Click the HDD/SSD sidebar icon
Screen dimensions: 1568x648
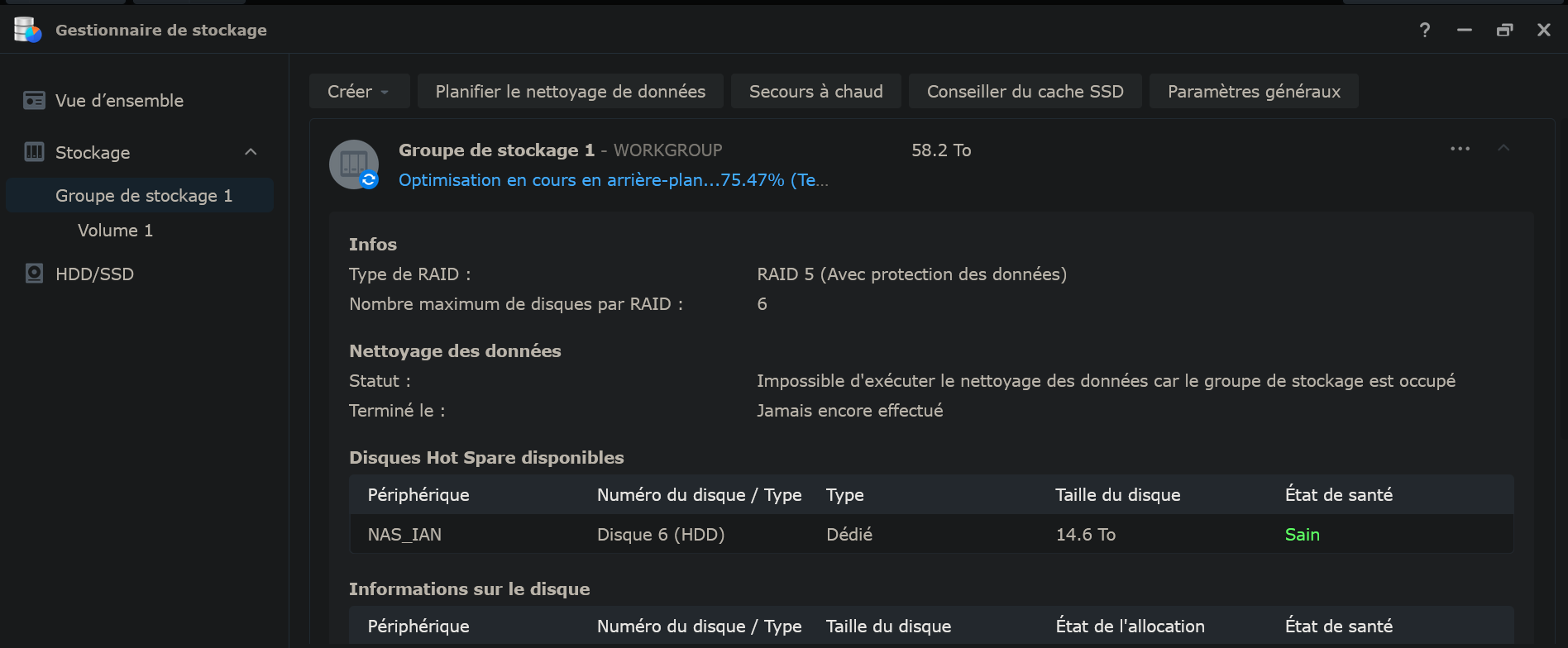(34, 274)
